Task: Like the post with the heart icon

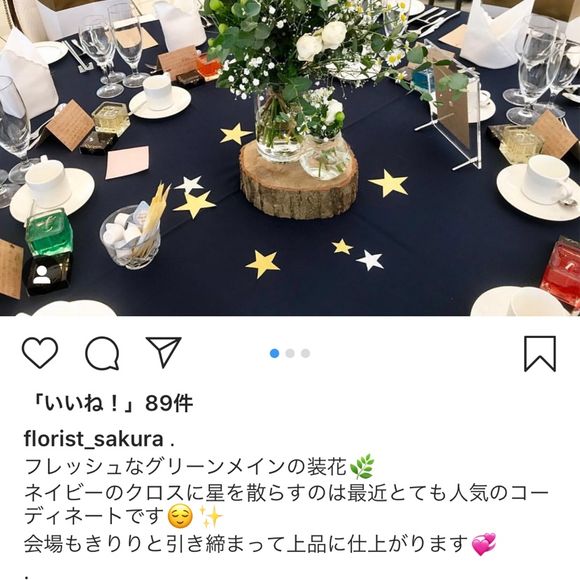Action: (40, 353)
